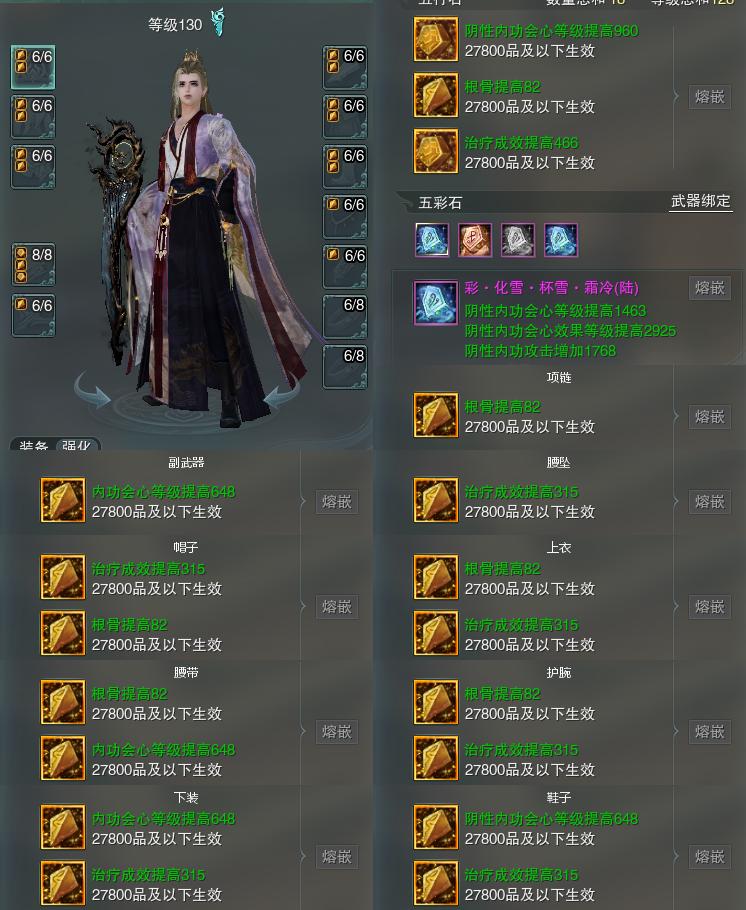Image resolution: width=746 pixels, height=910 pixels.
Task: Click the 阴性内功会心等级提高648 stone icon under 鞋子
Action: pyautogui.click(x=435, y=827)
